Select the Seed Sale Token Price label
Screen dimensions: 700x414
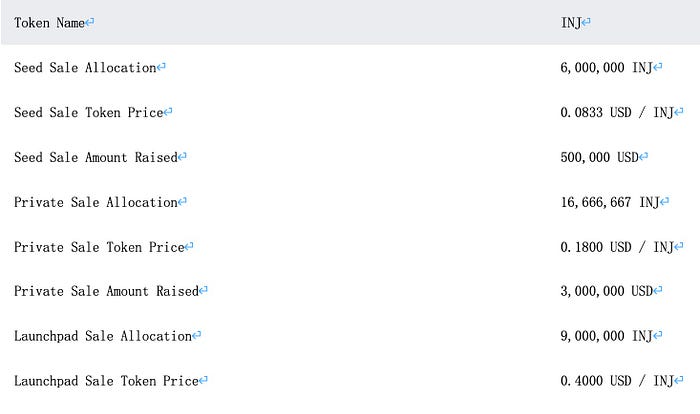click(x=88, y=113)
